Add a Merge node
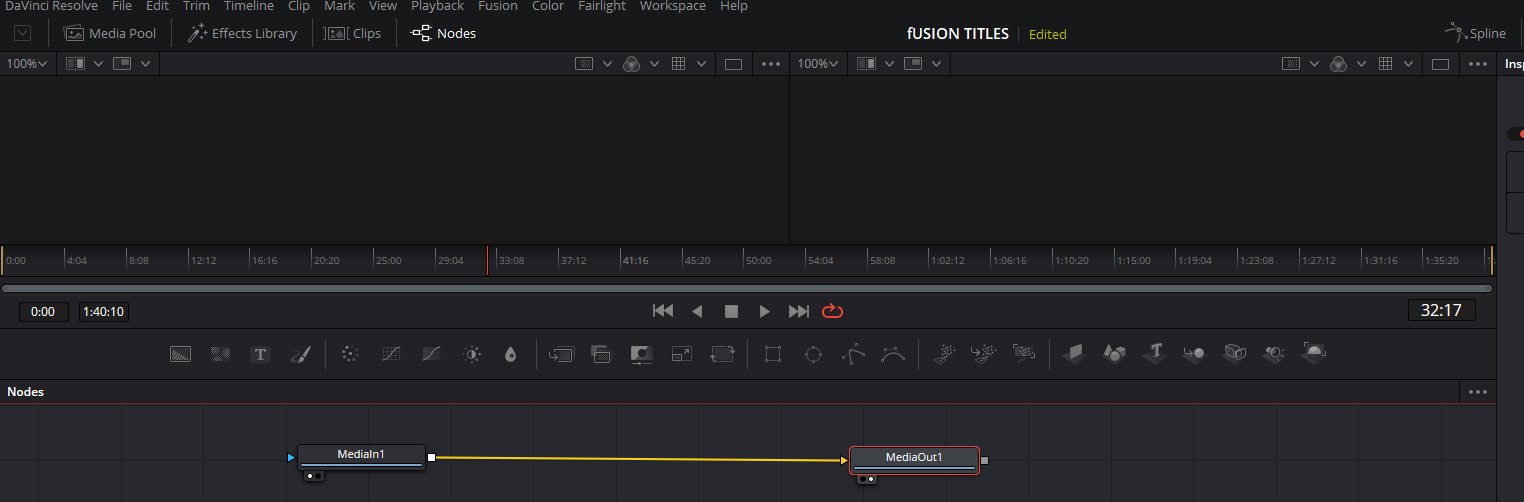 pos(561,354)
